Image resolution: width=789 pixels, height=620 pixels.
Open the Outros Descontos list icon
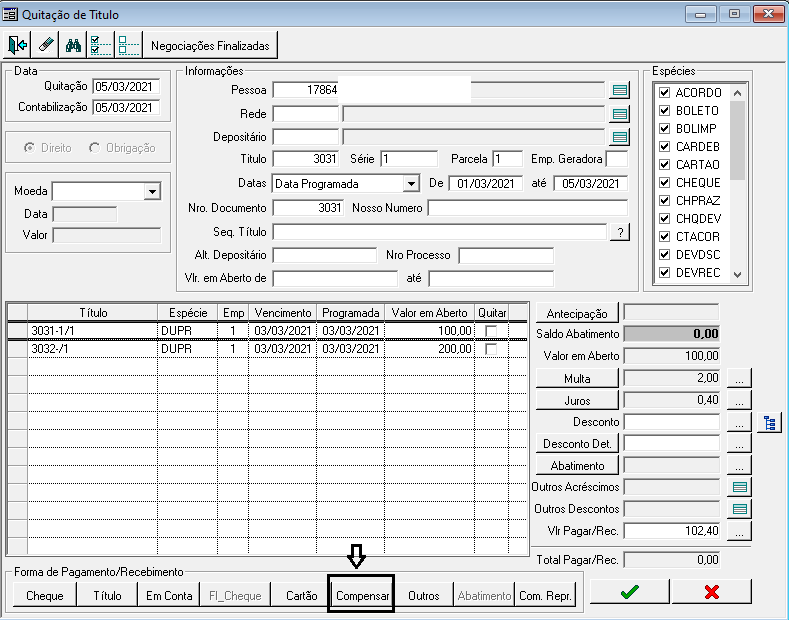coord(739,509)
